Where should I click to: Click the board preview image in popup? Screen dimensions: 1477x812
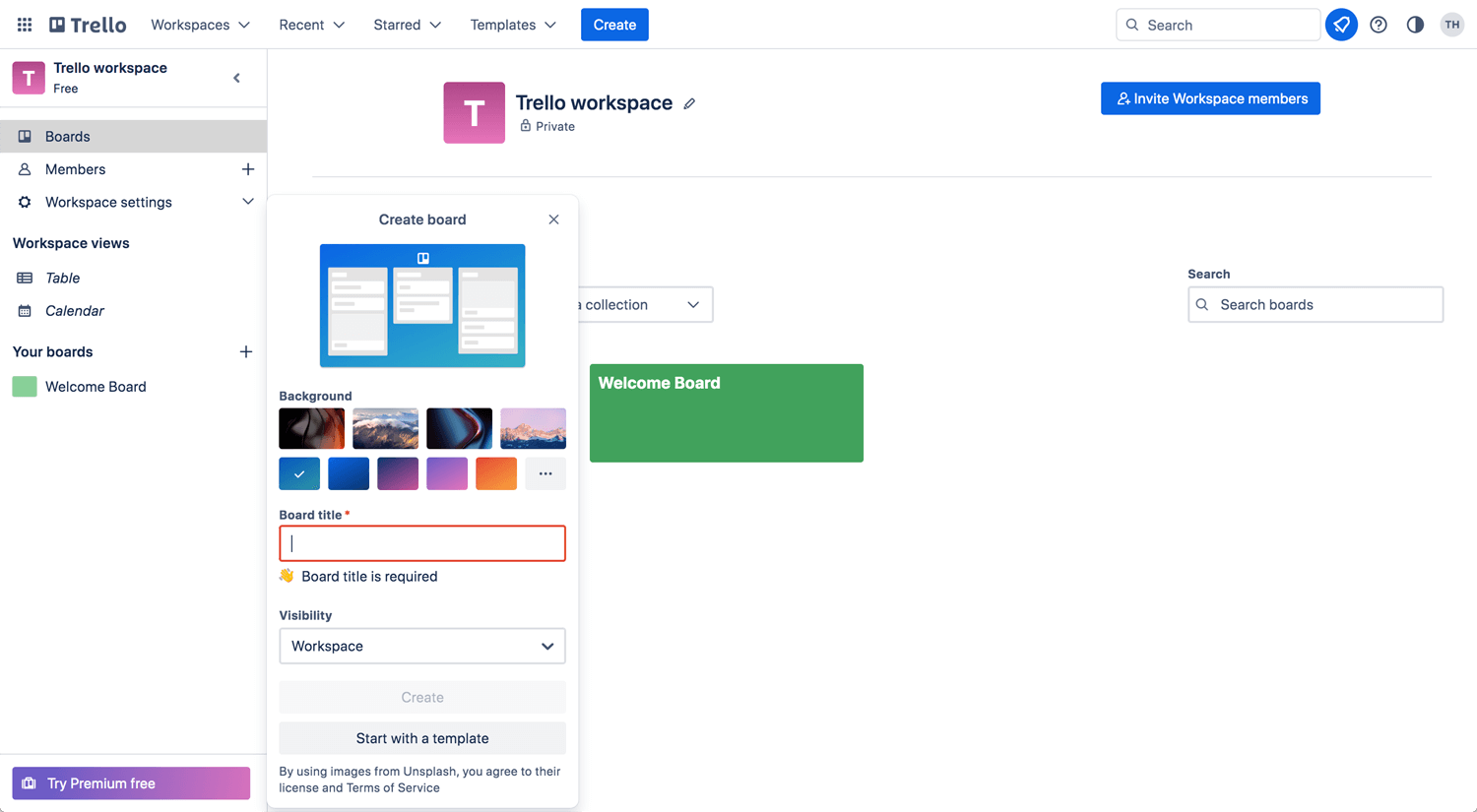point(422,306)
